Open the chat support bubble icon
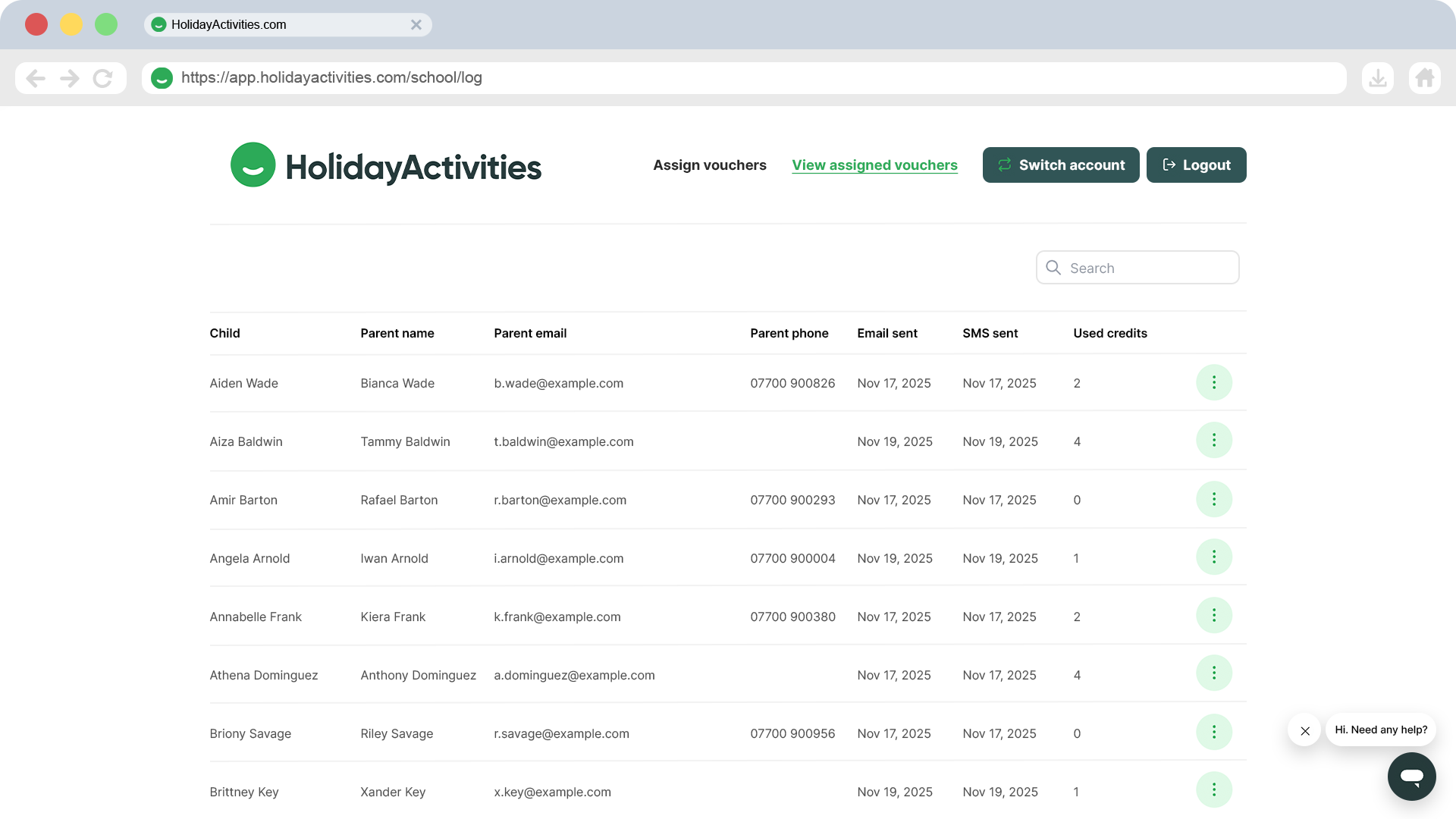The height and width of the screenshot is (819, 1456). coord(1411,776)
